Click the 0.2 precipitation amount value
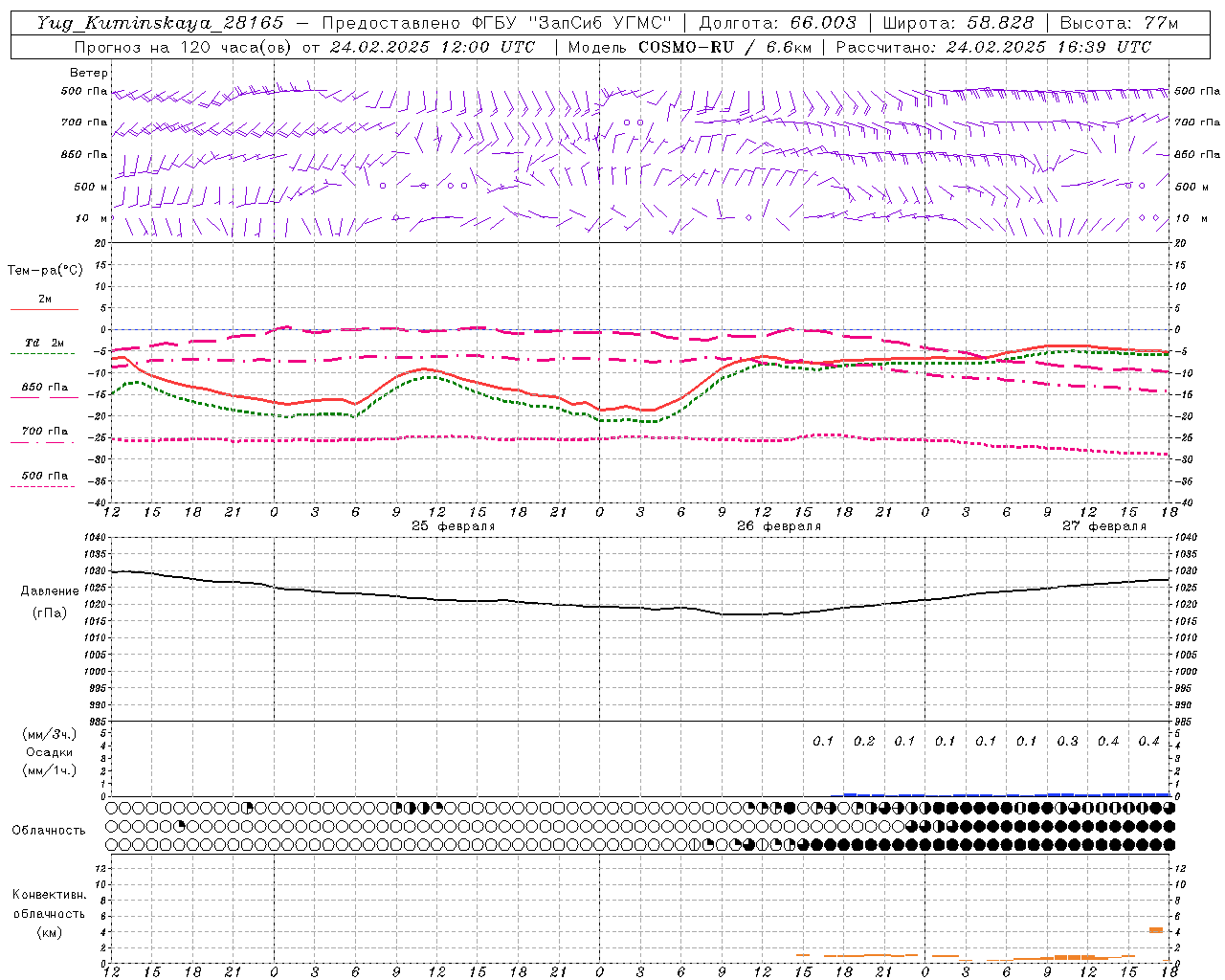The width and height of the screenshot is (1225, 980). tap(864, 741)
